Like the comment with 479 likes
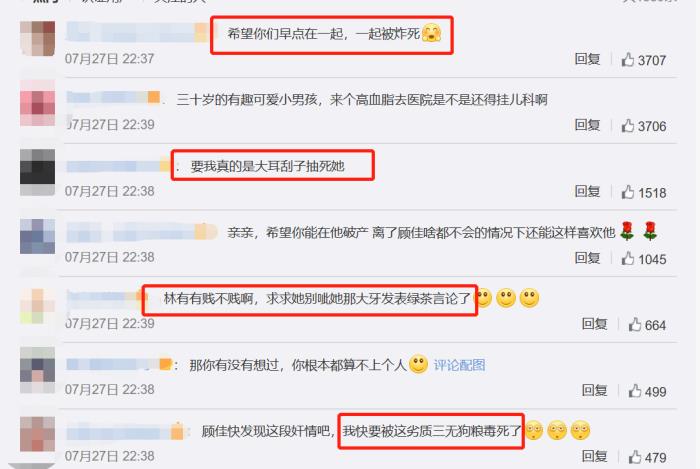700x469 pixels. pyautogui.click(x=635, y=457)
